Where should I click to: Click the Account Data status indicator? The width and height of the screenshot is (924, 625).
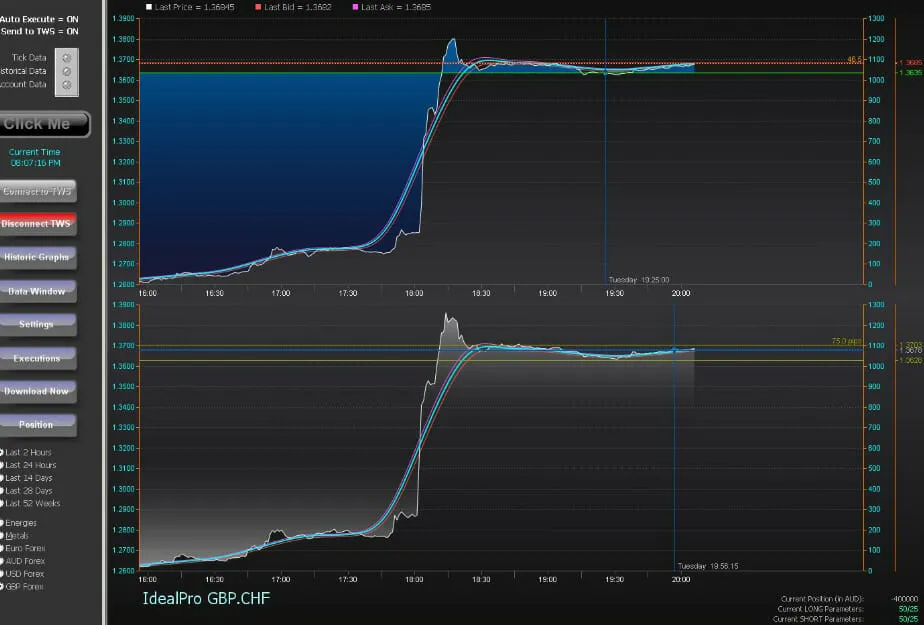click(x=67, y=85)
